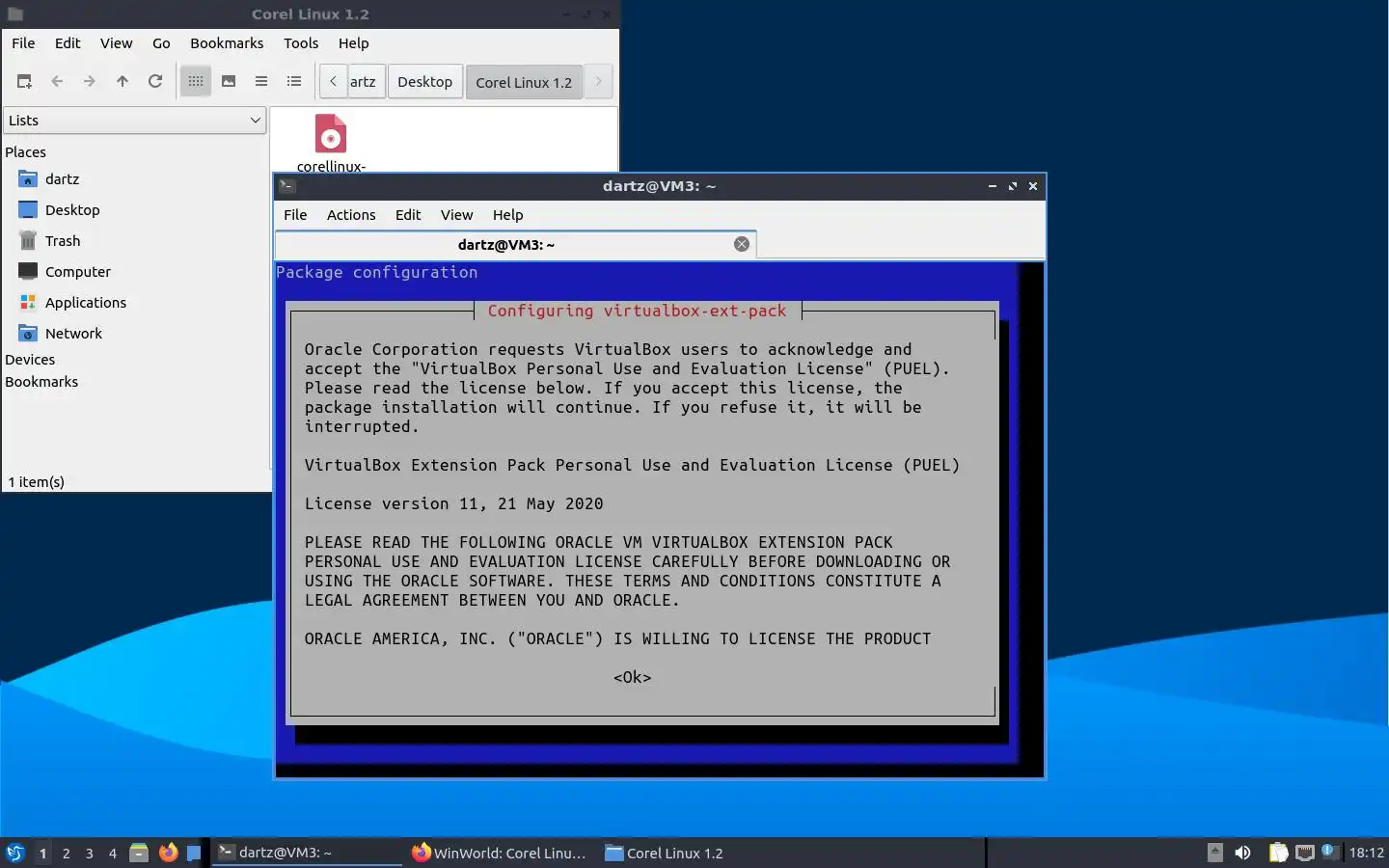1389x868 pixels.
Task: Switch to workspace 1
Action: pos(42,853)
